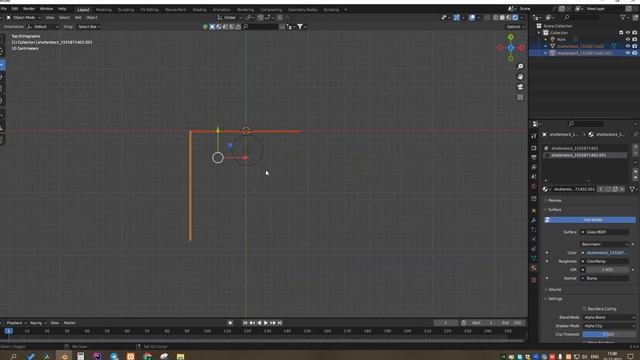
Task: Click the viewport header filter funnel icon
Action: click(x=300, y=27)
